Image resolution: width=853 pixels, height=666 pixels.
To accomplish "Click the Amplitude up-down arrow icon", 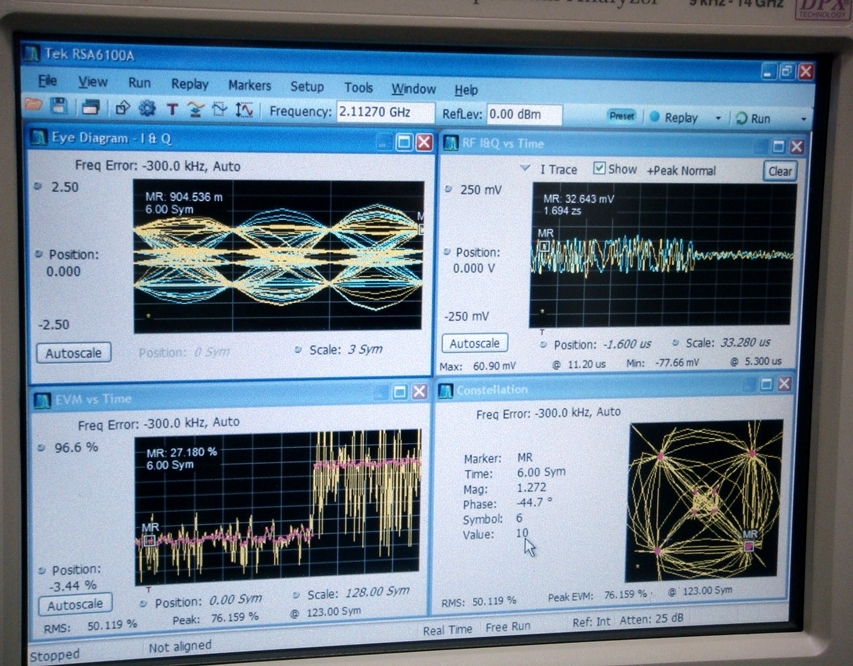I will pos(244,110).
